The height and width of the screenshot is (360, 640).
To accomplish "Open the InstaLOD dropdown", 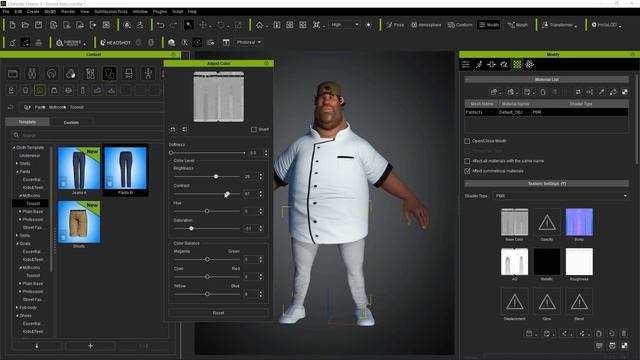I will (x=607, y=25).
